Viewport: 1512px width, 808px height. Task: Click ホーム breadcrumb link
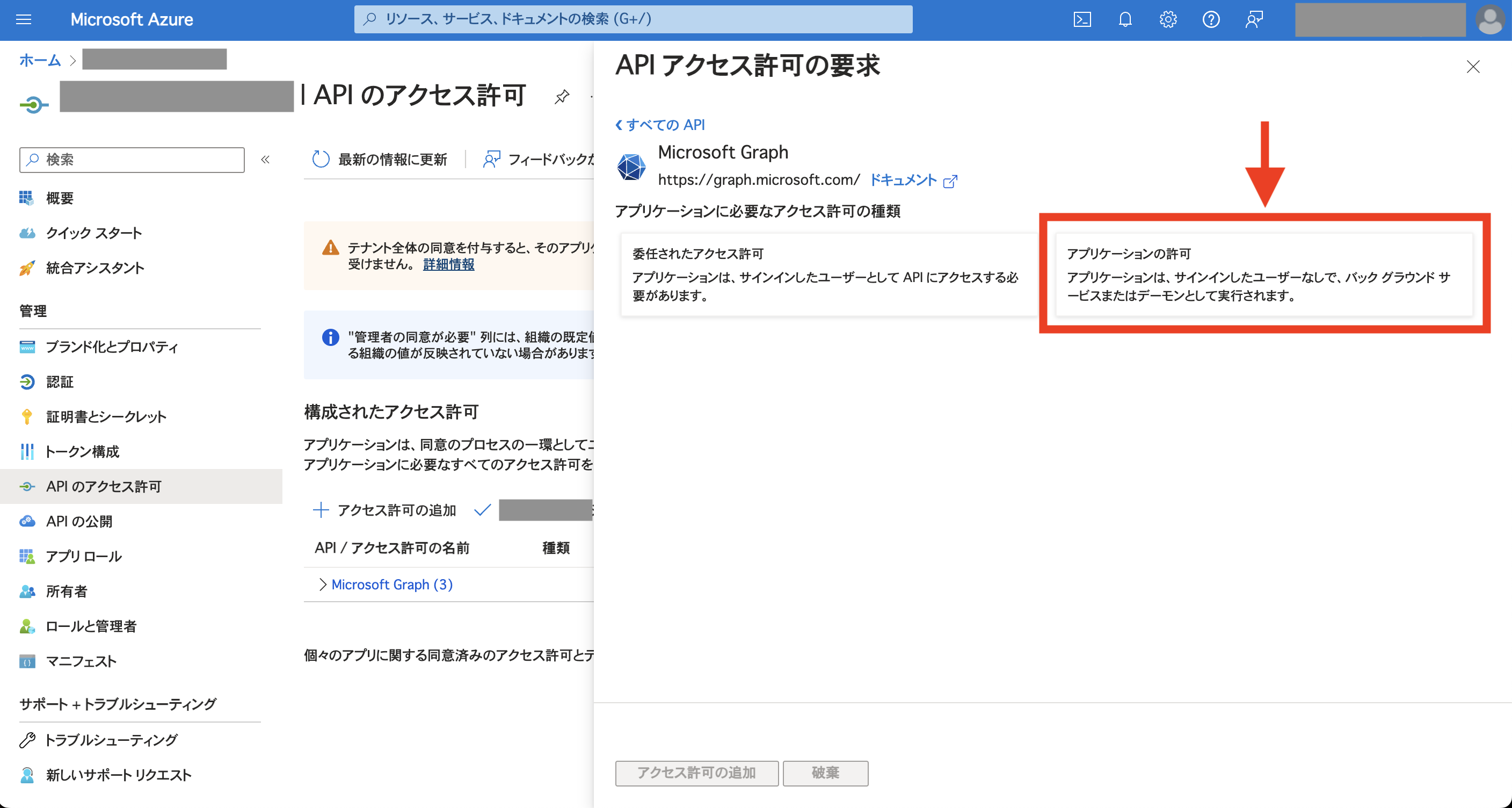40,60
